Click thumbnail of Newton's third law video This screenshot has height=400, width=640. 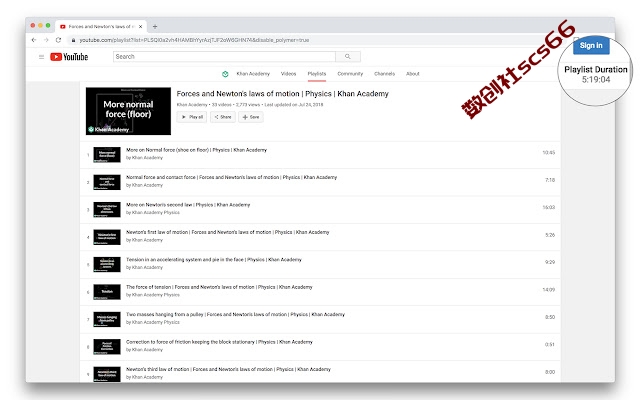pyautogui.click(x=107, y=374)
